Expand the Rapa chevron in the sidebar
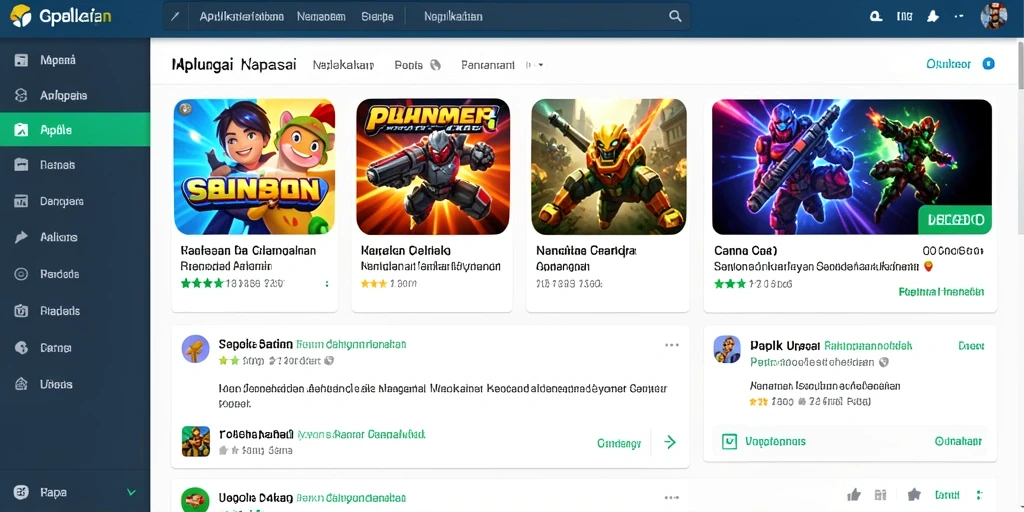Image resolution: width=1024 pixels, height=512 pixels. coord(131,492)
